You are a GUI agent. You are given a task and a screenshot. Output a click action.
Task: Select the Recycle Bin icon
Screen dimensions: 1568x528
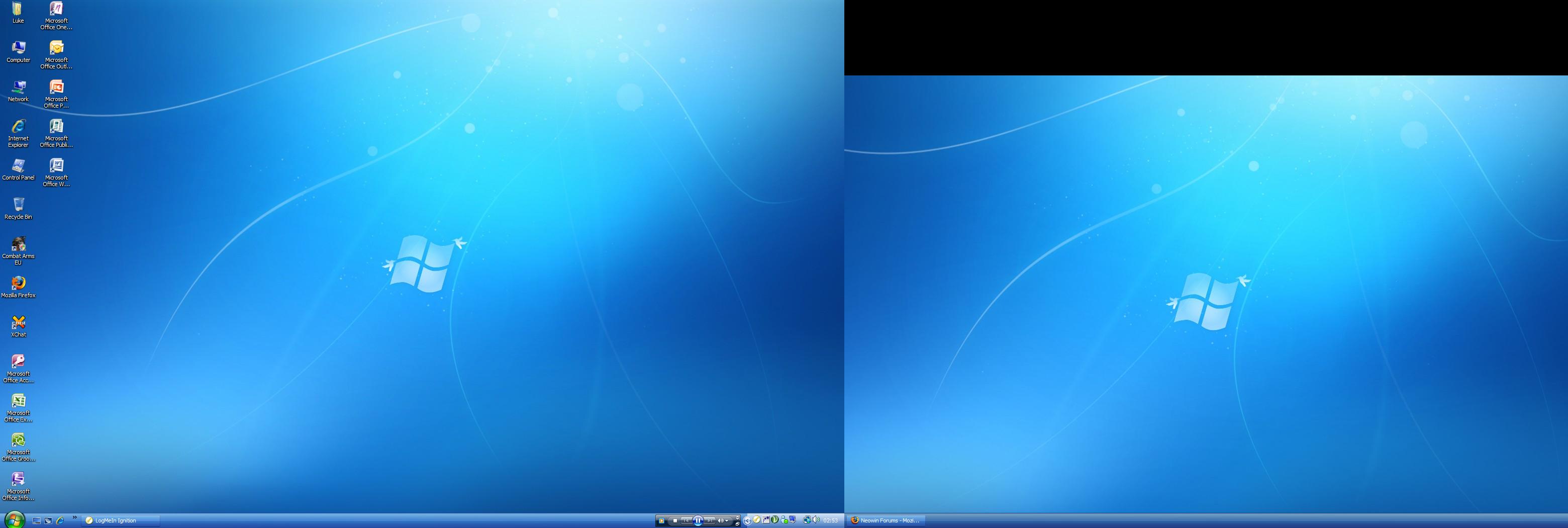click(x=18, y=209)
